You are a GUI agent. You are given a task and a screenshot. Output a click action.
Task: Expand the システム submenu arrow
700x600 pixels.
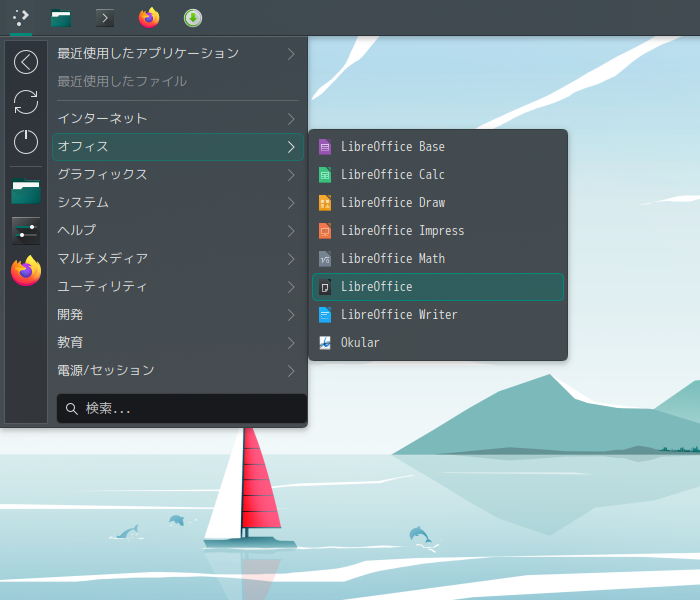tap(291, 203)
